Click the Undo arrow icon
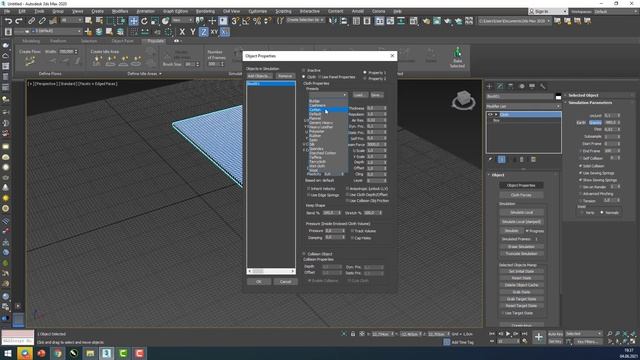Screen dimensions: 640x360 [9, 20]
